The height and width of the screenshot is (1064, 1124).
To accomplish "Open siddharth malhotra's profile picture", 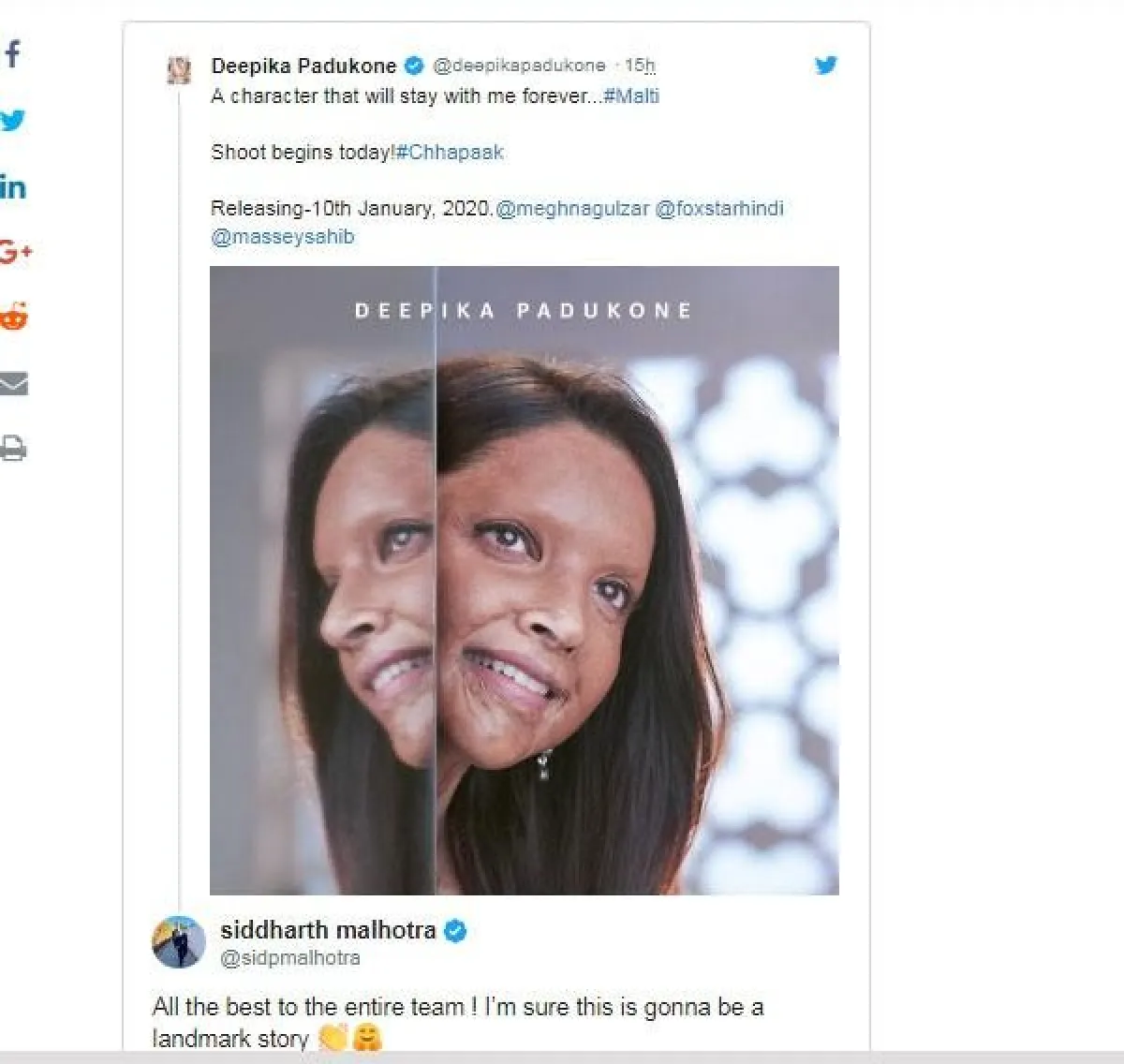I will pos(178,941).
